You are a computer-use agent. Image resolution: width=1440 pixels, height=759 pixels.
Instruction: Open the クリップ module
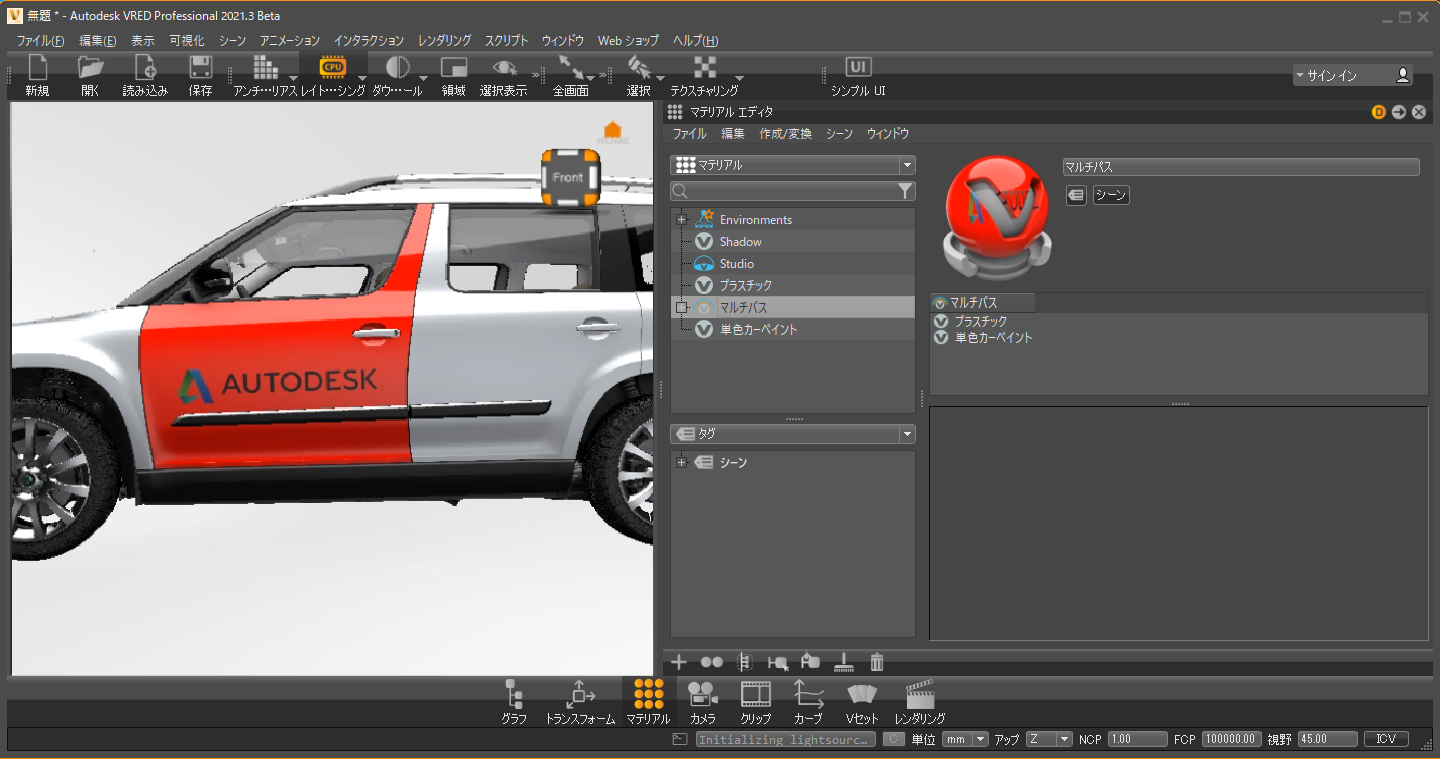[756, 701]
